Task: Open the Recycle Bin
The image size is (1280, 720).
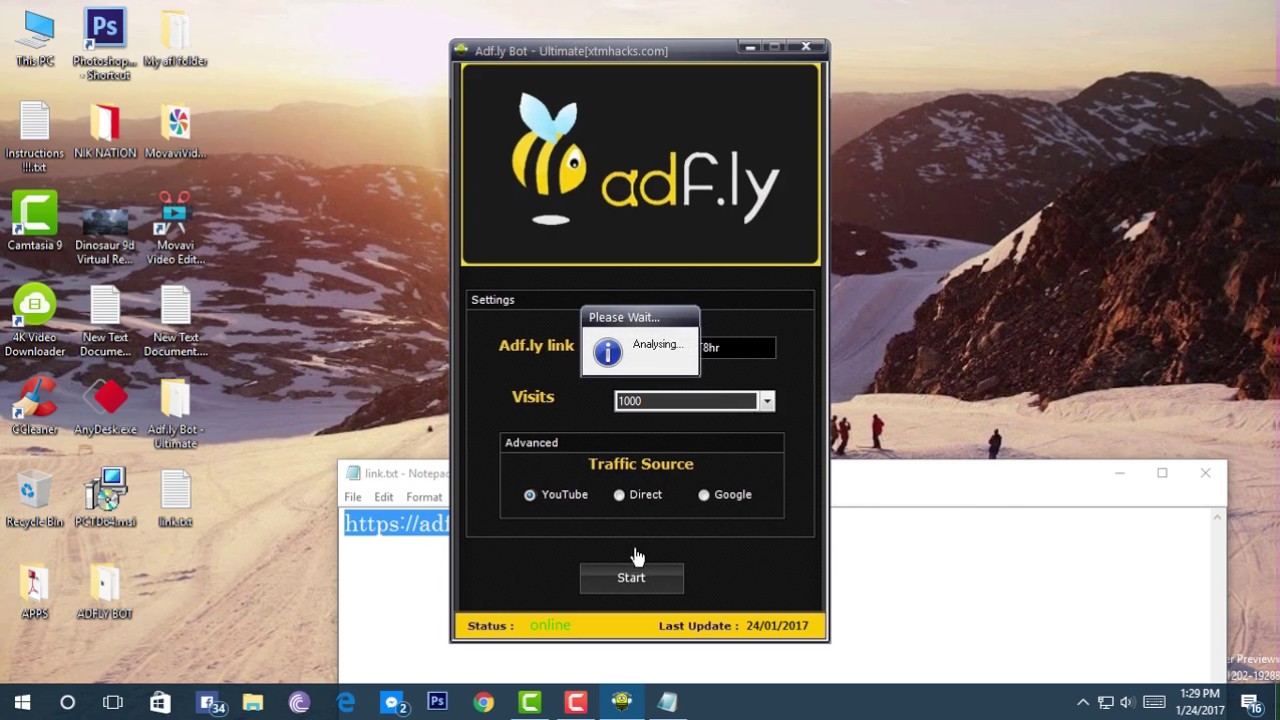Action: 34,490
